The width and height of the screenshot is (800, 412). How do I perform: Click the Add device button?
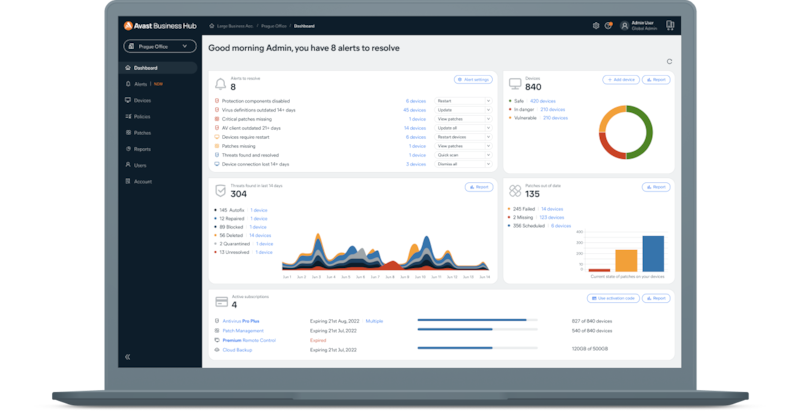[620, 79]
